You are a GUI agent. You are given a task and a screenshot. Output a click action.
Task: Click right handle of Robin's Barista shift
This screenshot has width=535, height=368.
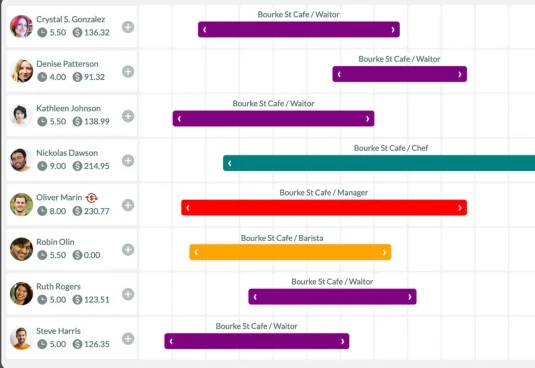(385, 252)
